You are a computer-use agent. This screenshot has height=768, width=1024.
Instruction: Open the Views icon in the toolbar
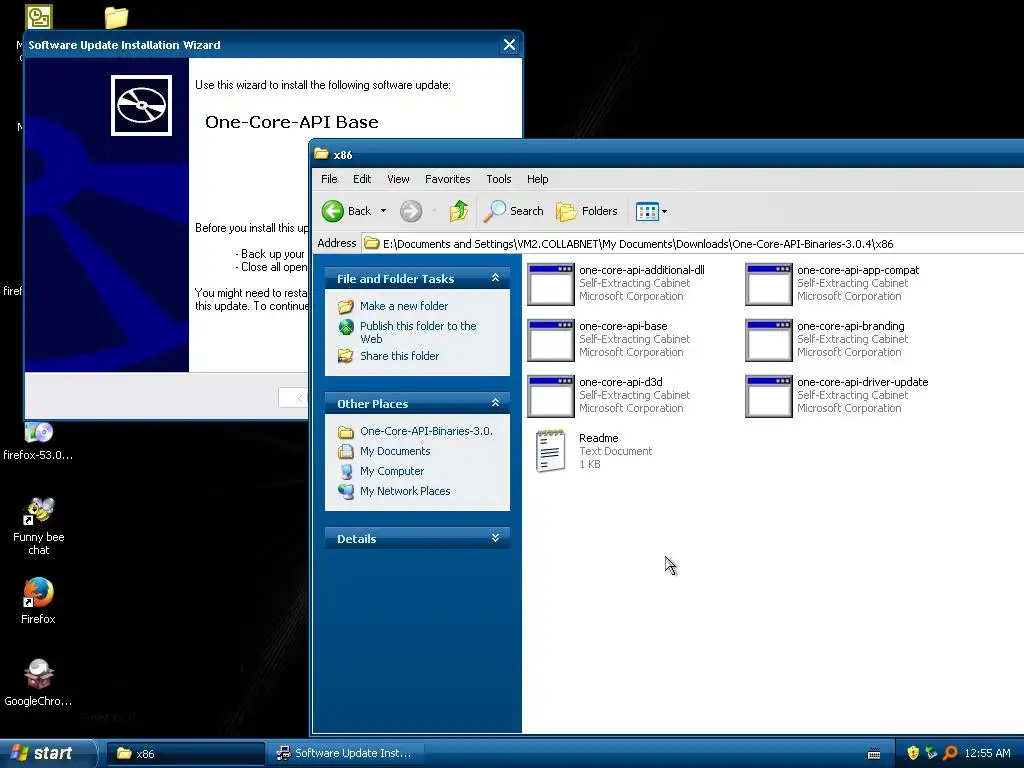point(647,212)
